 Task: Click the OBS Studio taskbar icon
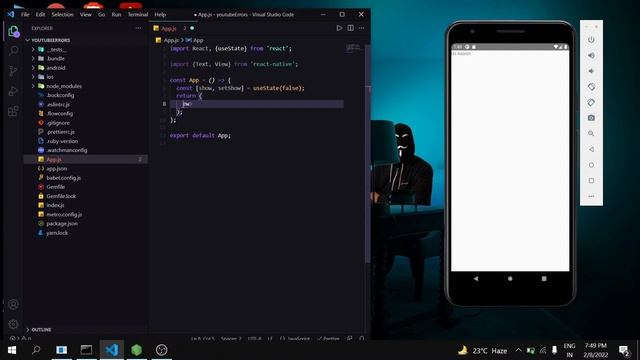(x=162, y=350)
